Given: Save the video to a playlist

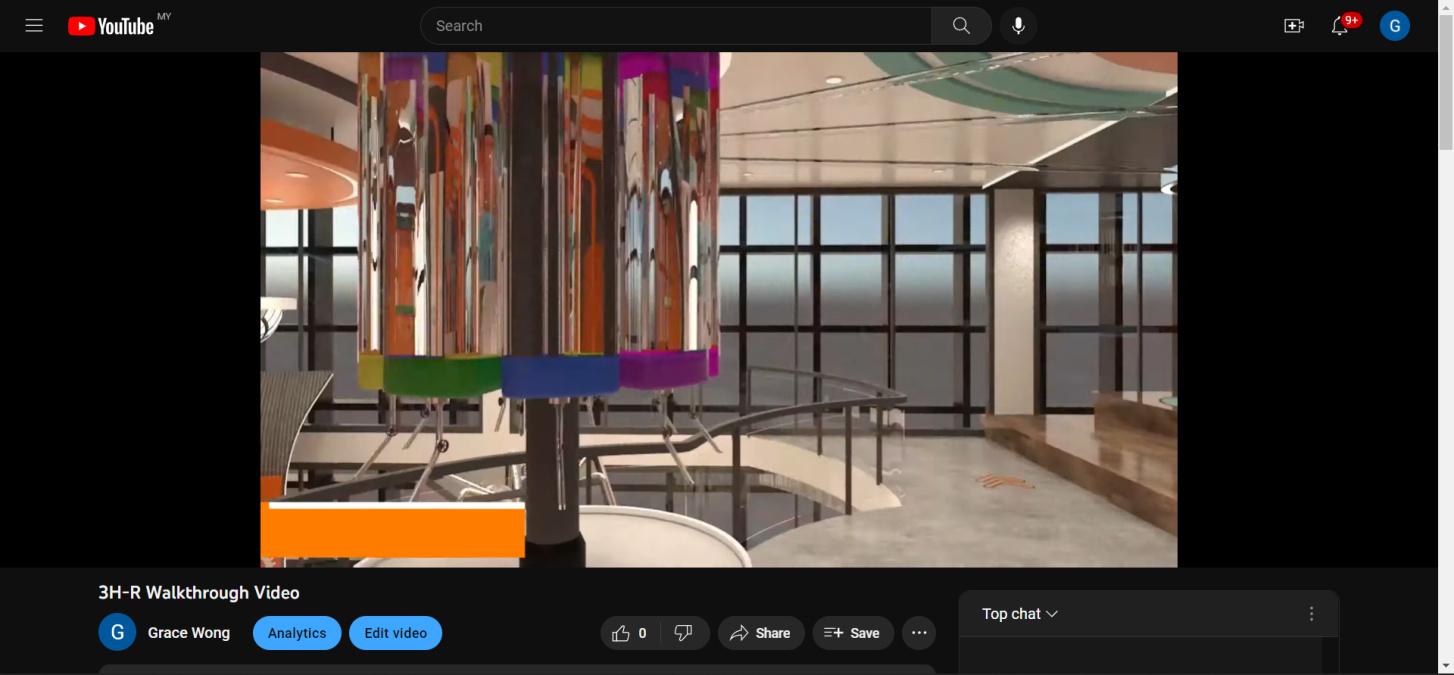Looking at the screenshot, I should pos(852,633).
